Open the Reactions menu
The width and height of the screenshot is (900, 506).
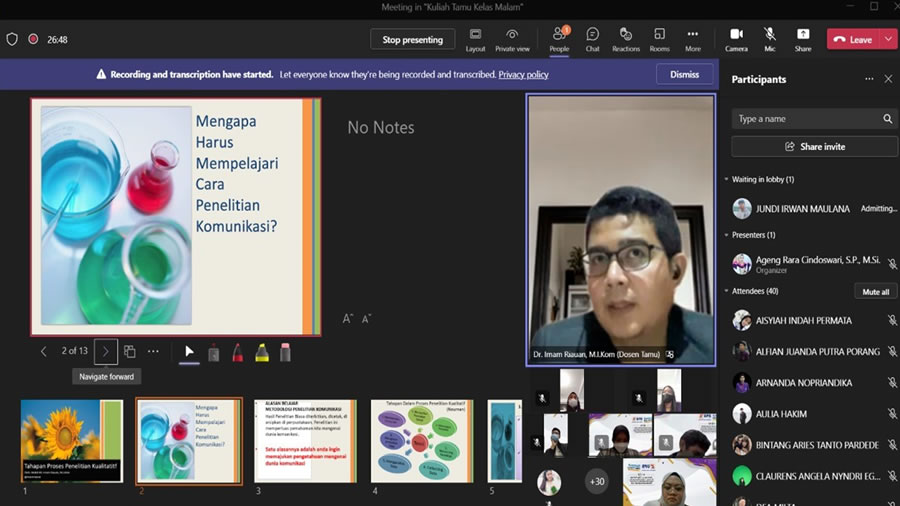626,39
